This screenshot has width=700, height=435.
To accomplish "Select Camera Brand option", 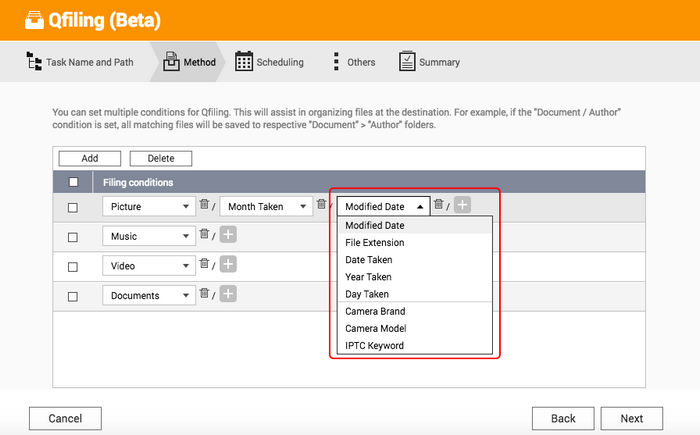I will pos(415,311).
